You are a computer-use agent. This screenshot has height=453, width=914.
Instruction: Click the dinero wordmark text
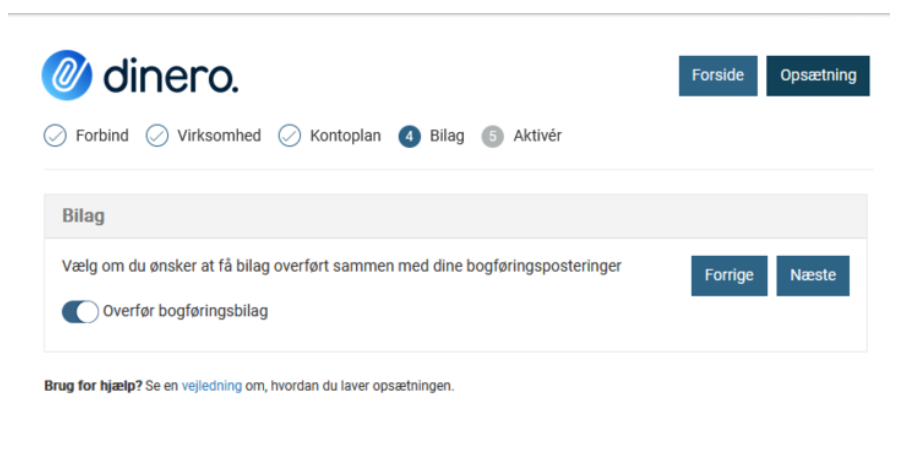171,76
